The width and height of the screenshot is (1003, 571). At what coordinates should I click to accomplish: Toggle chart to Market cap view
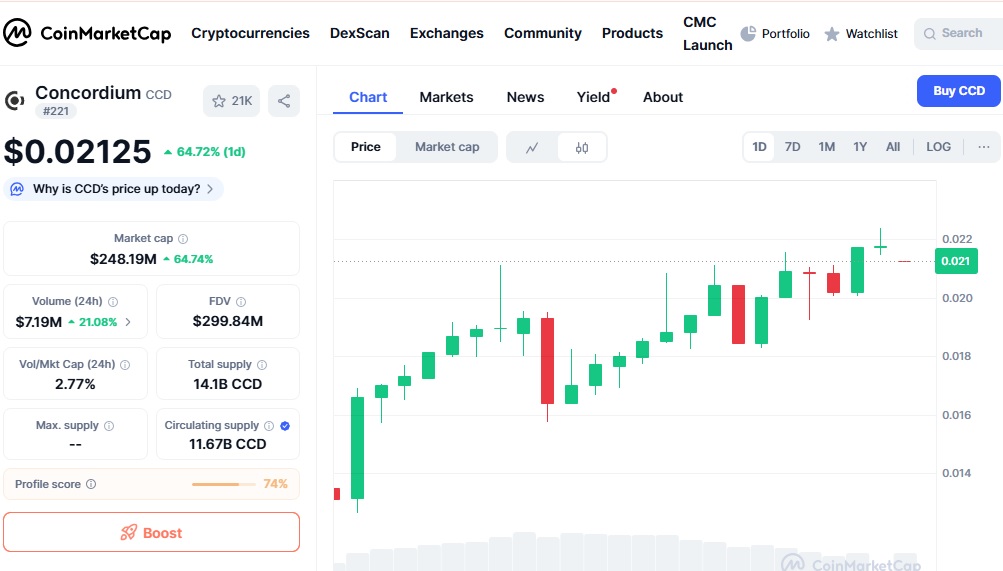(x=447, y=147)
